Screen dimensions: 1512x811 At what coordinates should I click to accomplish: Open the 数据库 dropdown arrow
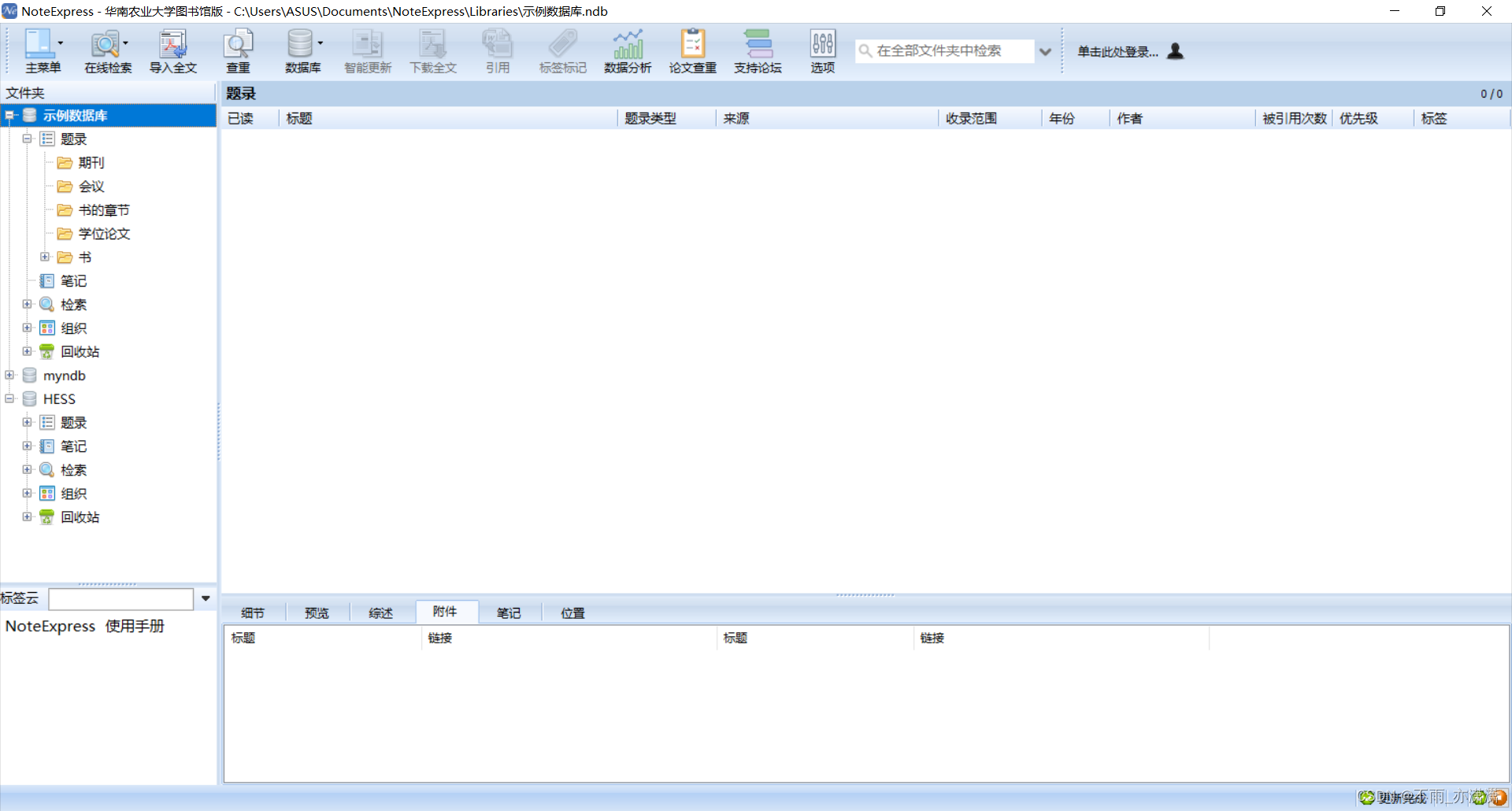tap(321, 43)
